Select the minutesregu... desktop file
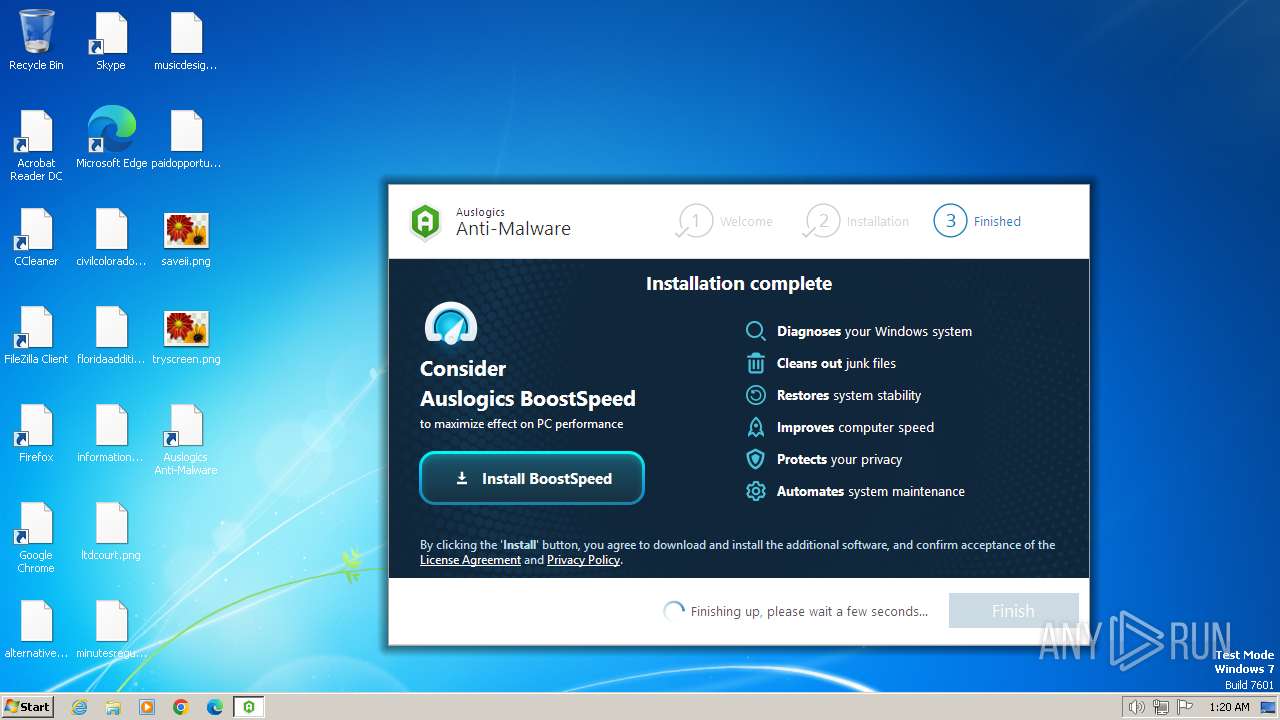 [x=111, y=629]
